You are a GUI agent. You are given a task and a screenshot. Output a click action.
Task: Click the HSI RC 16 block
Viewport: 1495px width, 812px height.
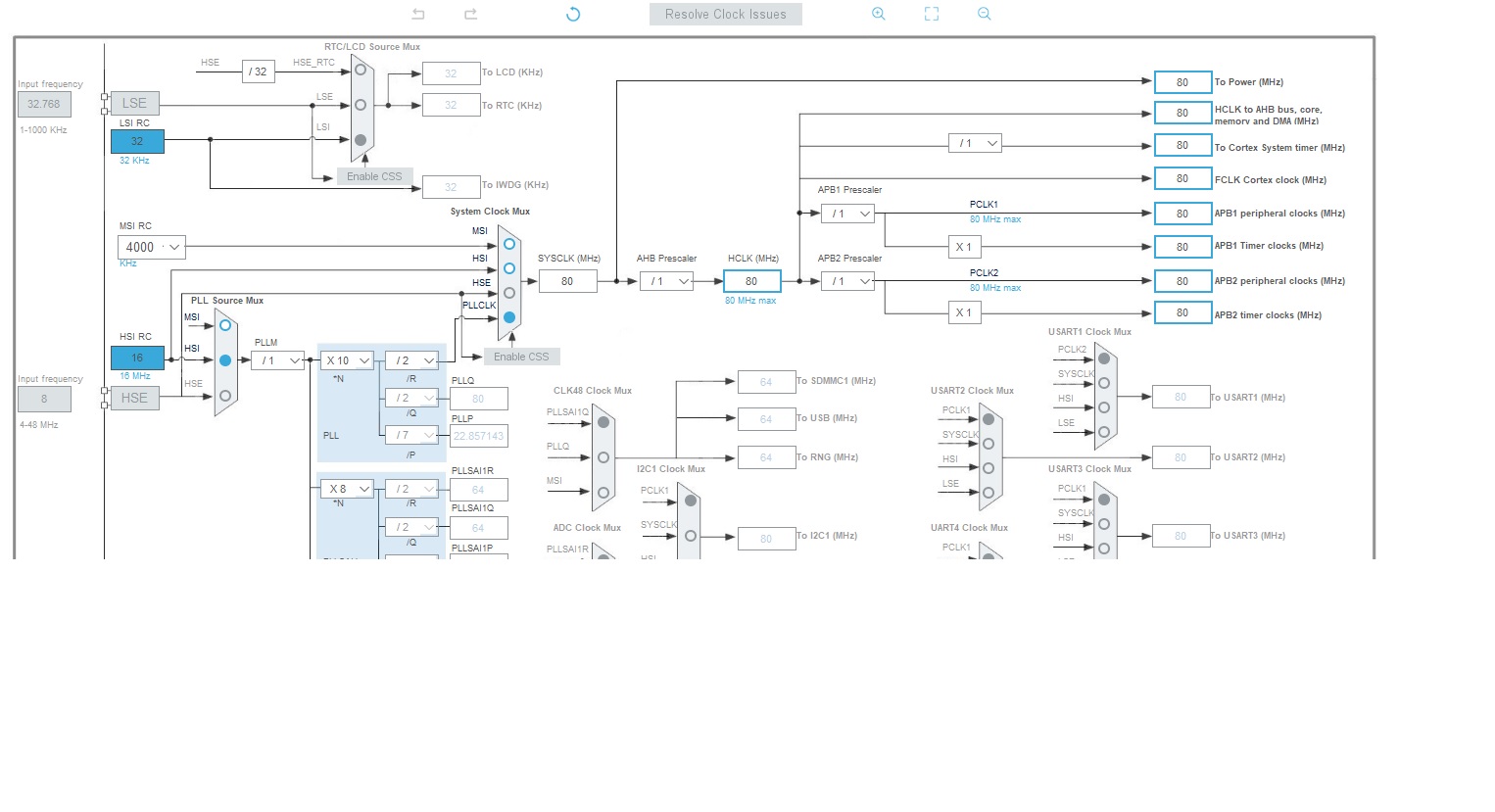point(137,358)
